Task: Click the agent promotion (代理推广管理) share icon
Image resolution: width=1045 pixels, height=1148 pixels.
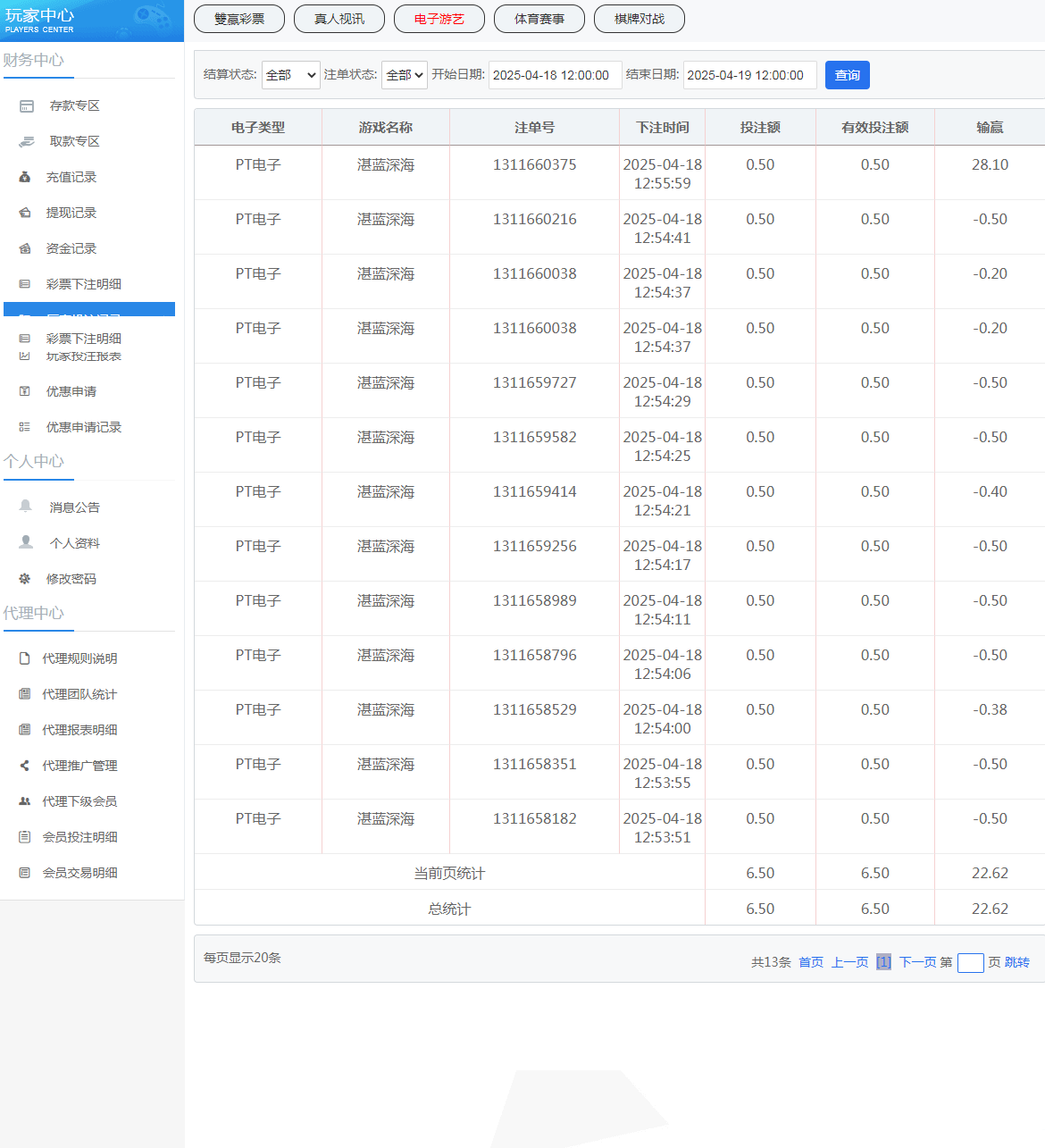Action: tap(25, 766)
